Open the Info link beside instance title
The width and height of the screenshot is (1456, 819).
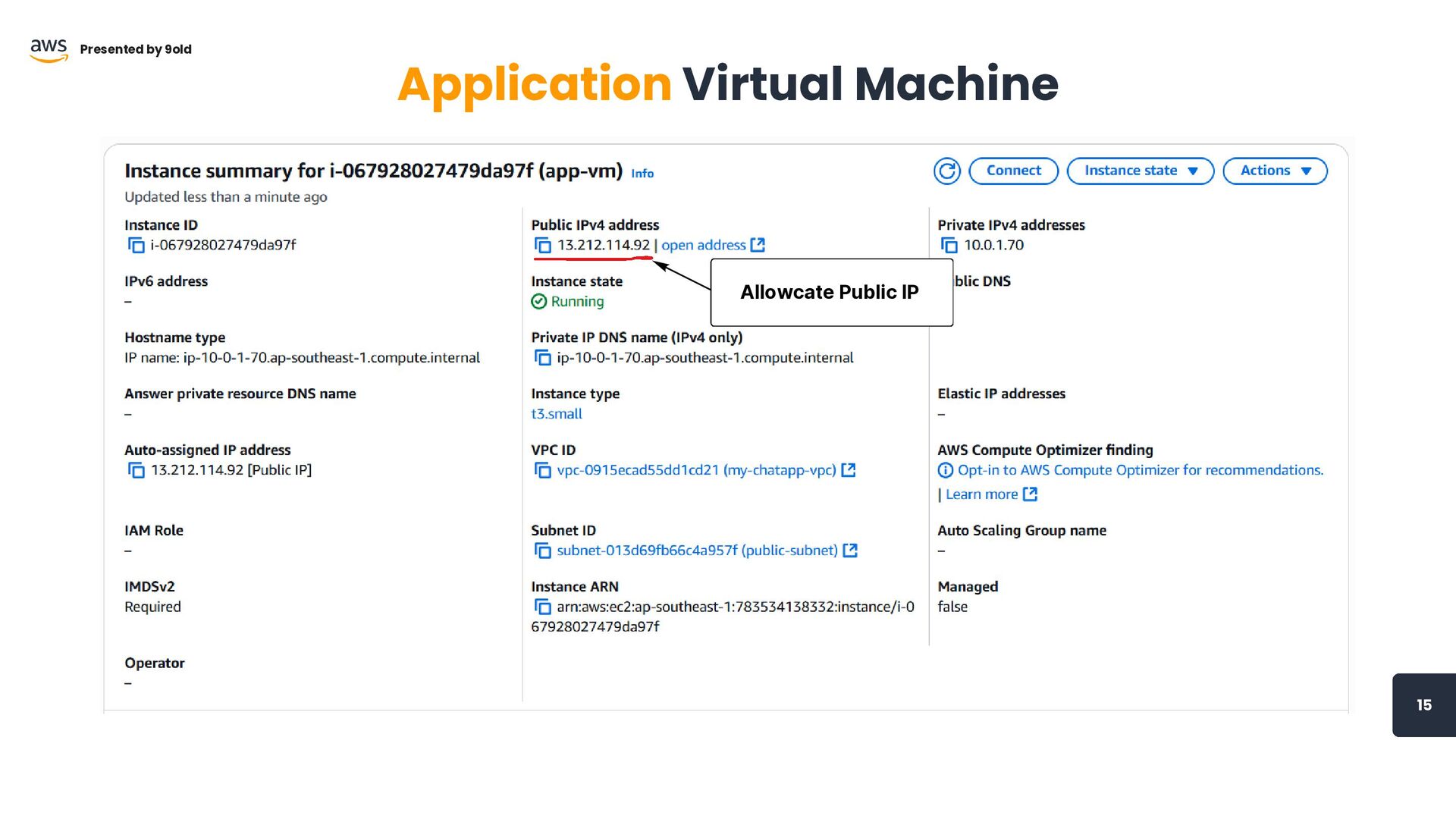642,174
